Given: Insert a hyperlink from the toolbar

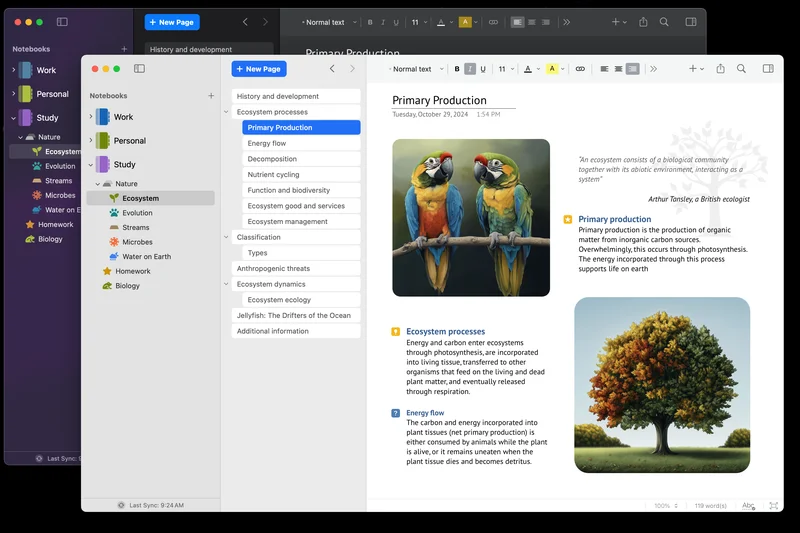Looking at the screenshot, I should pos(580,69).
